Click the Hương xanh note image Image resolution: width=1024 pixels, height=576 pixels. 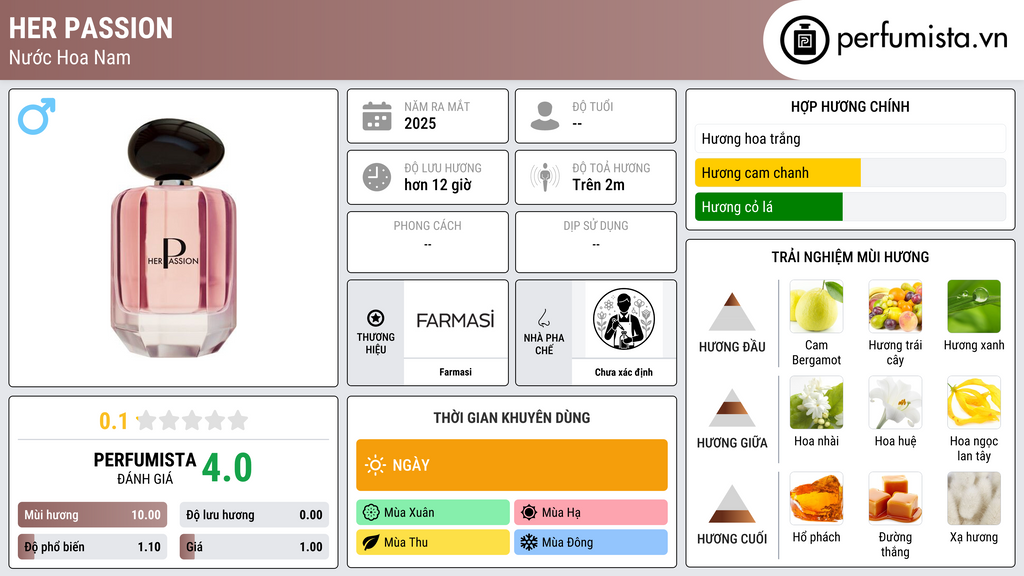[974, 306]
